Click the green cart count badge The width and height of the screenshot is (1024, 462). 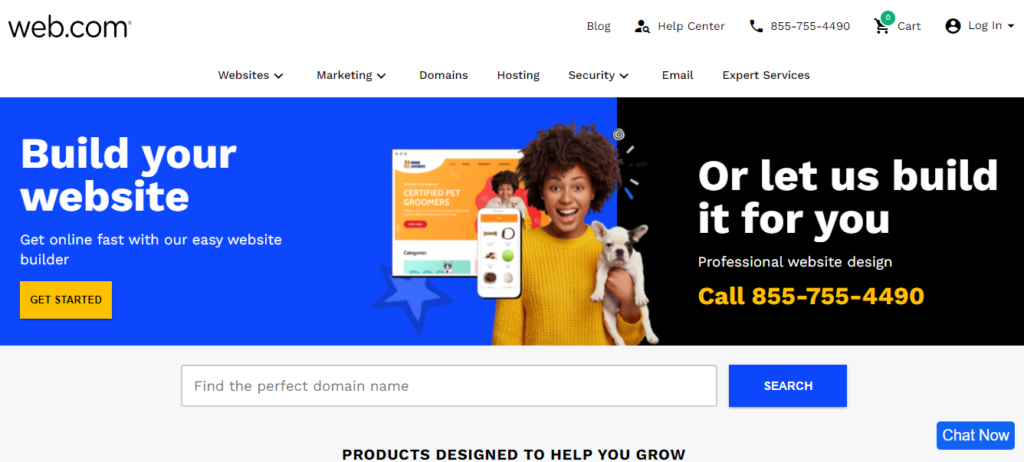coord(887,18)
